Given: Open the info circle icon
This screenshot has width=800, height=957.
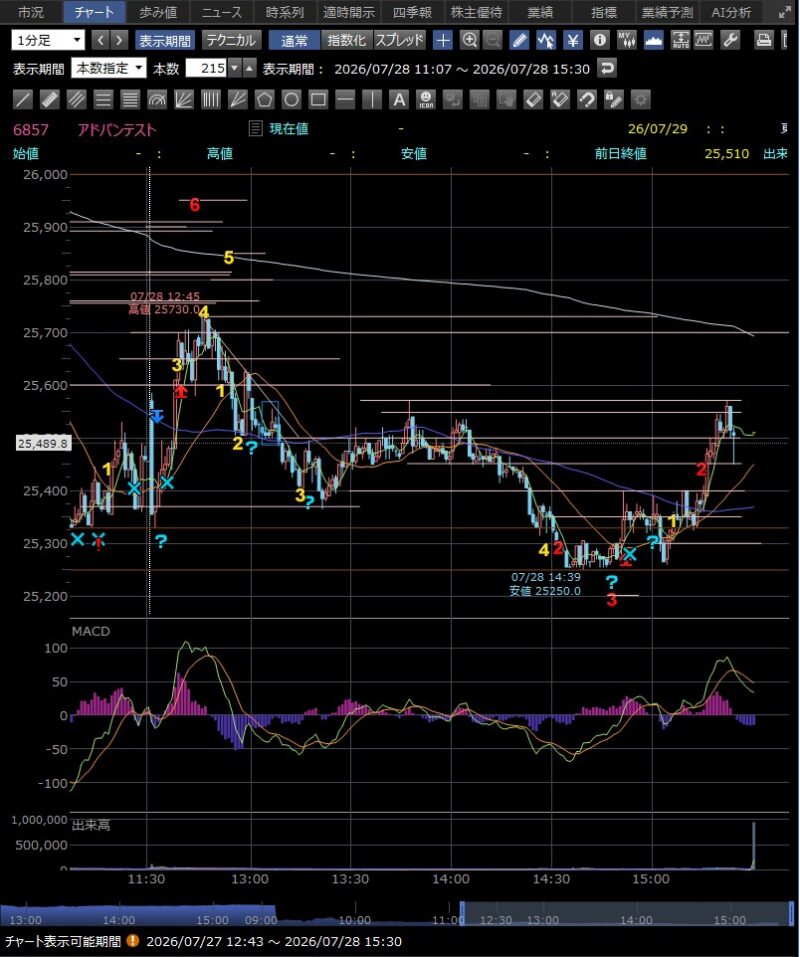Looking at the screenshot, I should tap(600, 41).
